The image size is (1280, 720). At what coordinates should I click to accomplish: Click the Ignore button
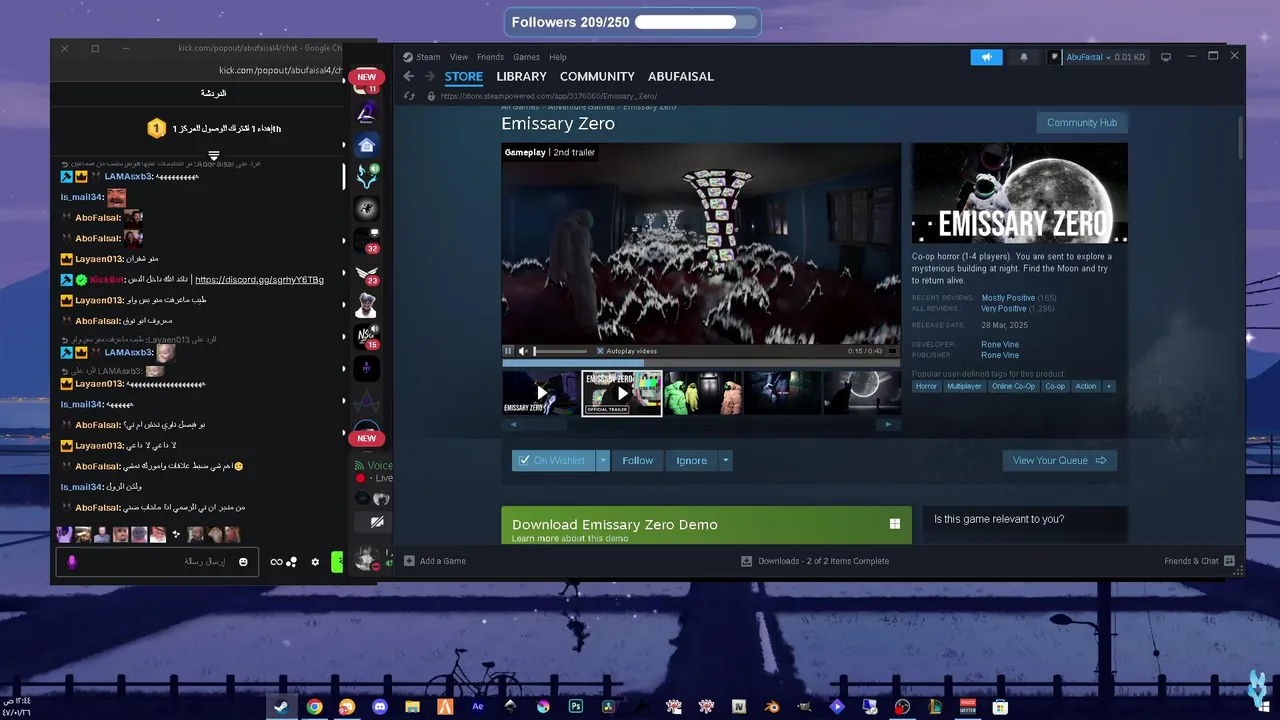691,461
